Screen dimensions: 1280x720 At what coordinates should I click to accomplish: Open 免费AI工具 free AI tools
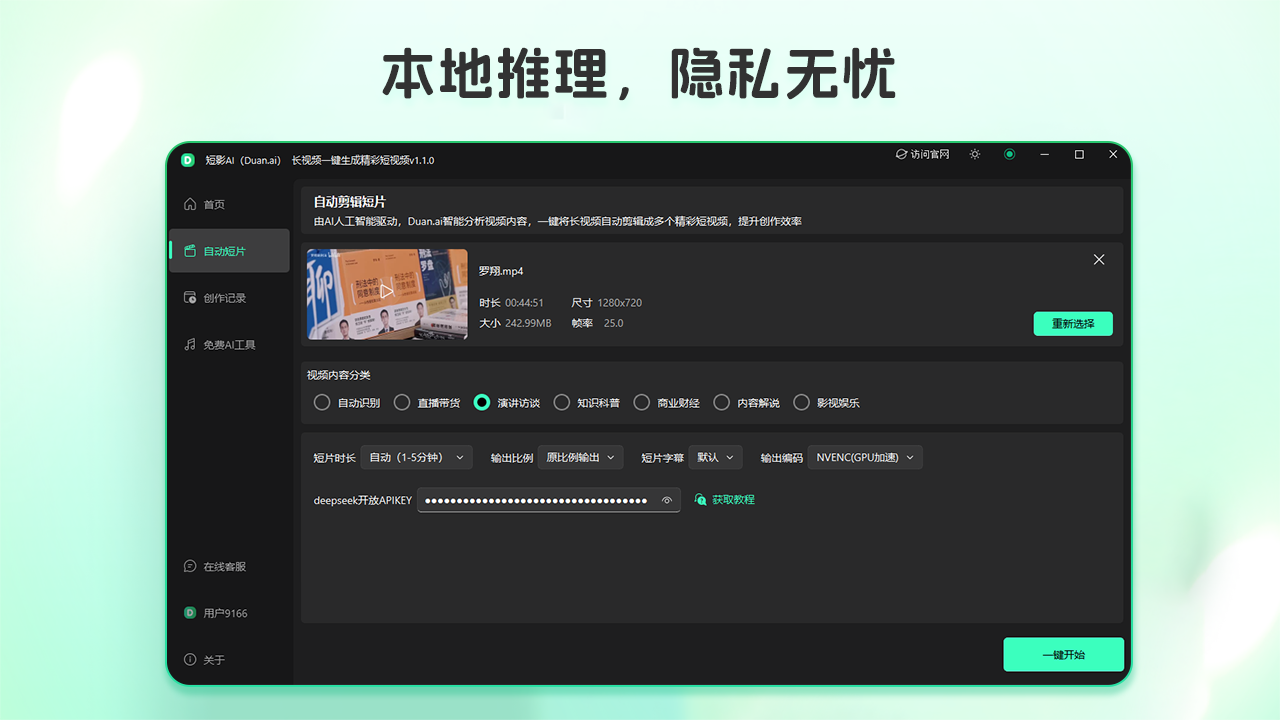pyautogui.click(x=228, y=344)
